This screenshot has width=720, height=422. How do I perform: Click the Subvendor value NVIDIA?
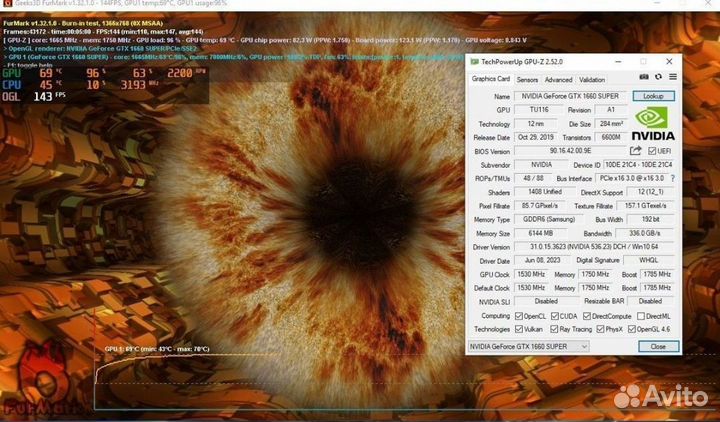tap(541, 164)
